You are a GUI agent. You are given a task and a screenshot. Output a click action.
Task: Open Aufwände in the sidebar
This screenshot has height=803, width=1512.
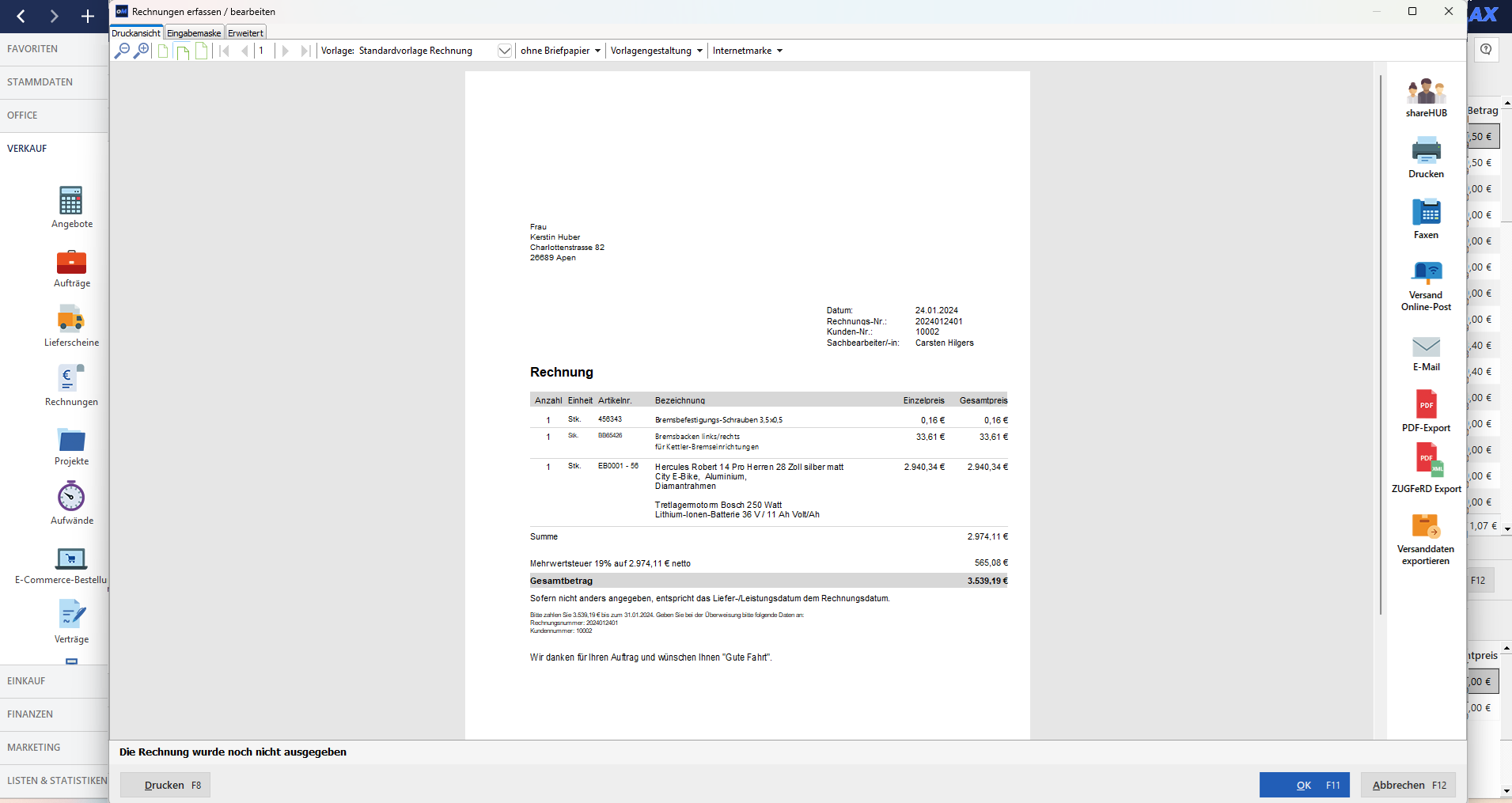[71, 503]
